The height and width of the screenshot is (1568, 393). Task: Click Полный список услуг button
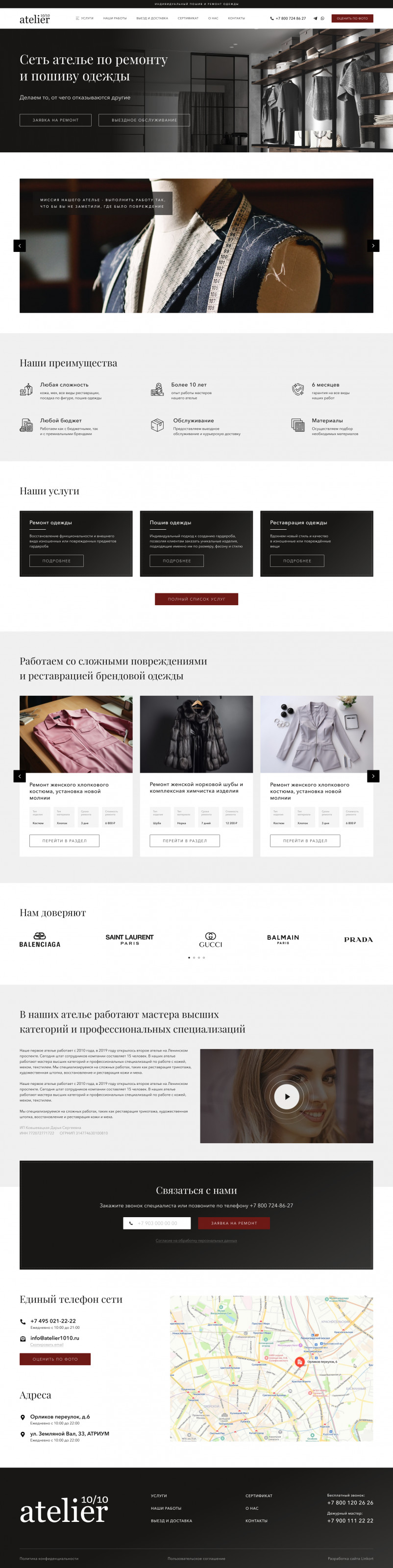196,599
